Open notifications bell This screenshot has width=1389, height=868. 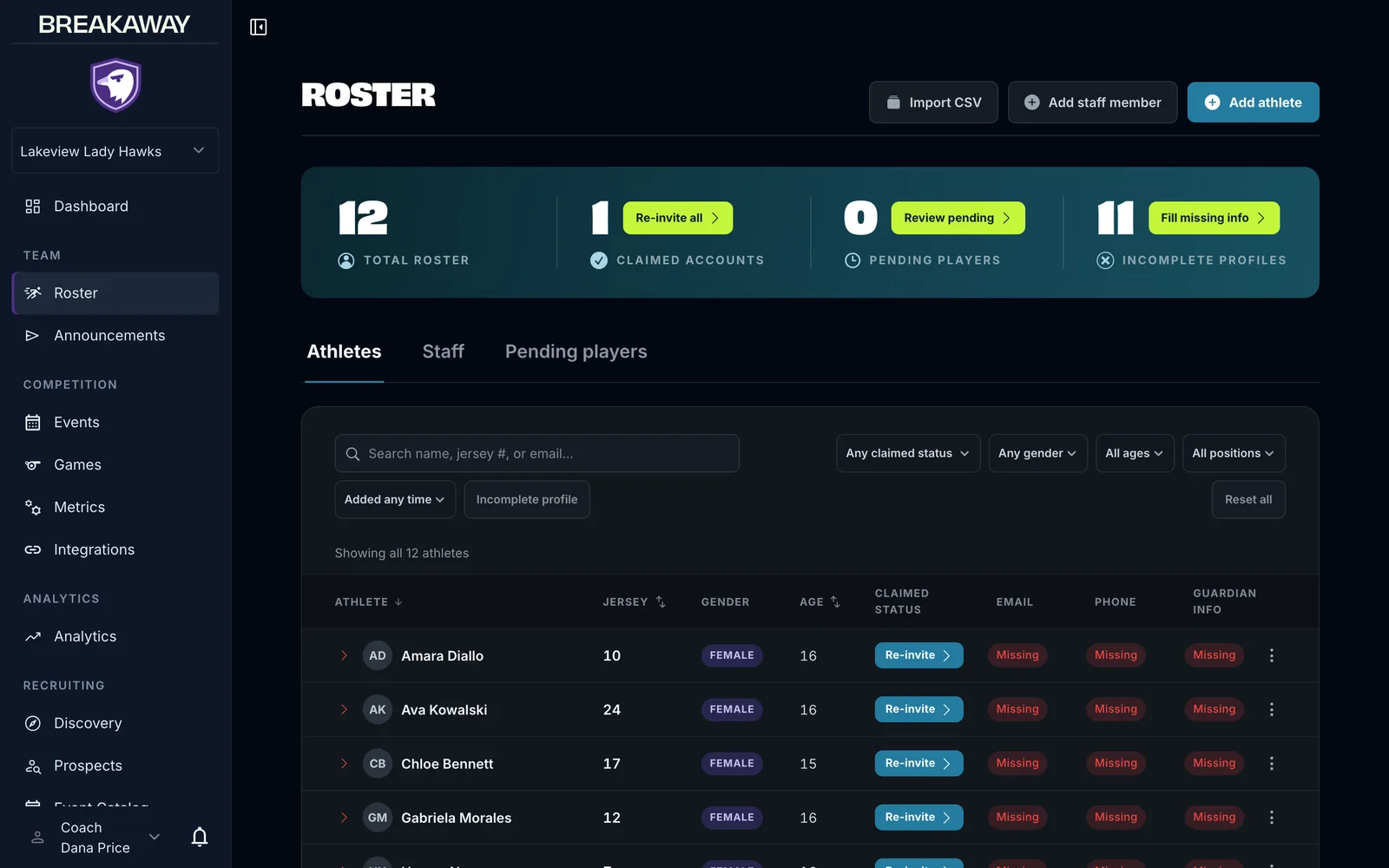pyautogui.click(x=200, y=837)
